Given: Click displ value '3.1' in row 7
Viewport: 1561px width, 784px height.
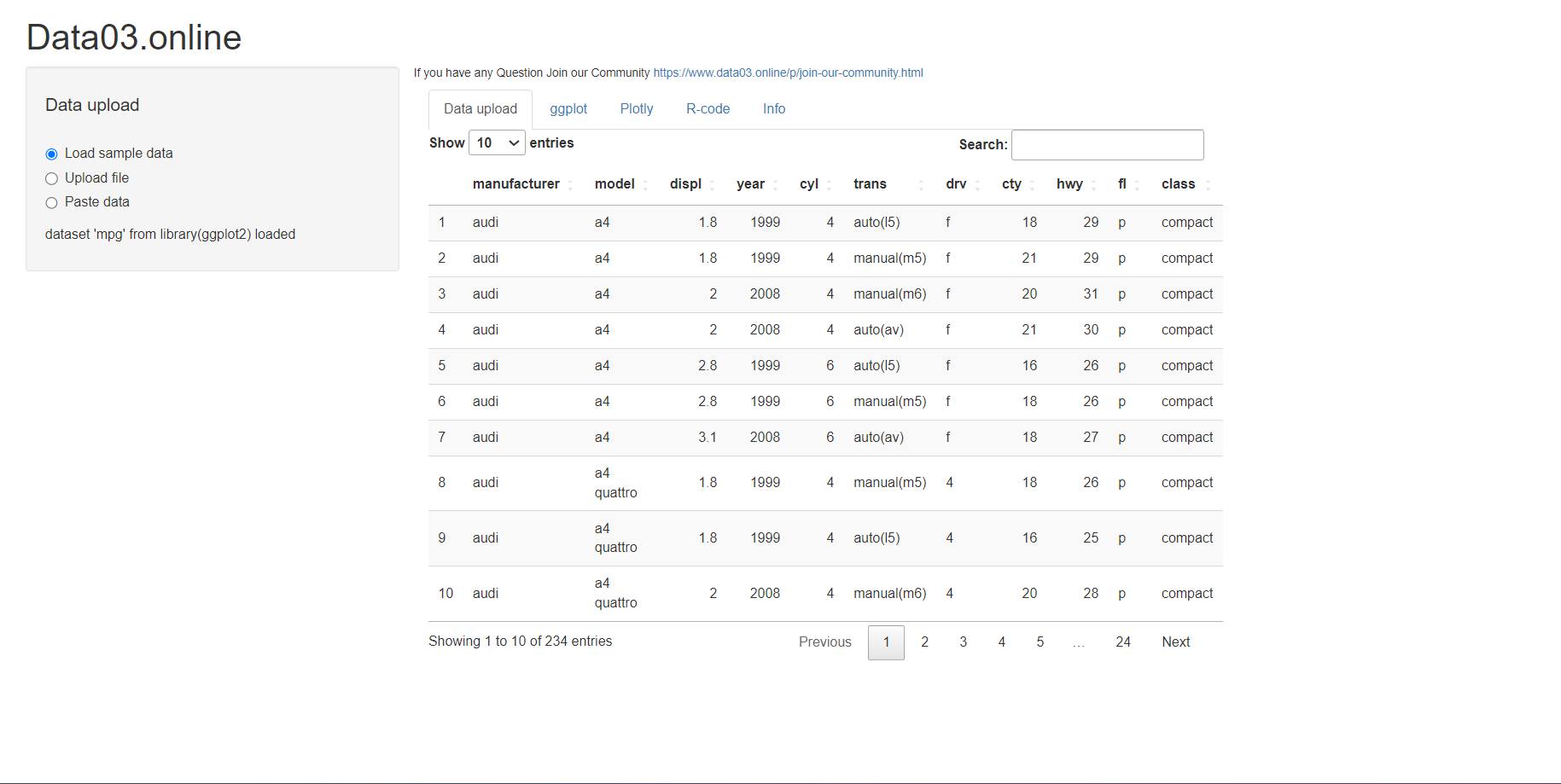Looking at the screenshot, I should 708,438.
